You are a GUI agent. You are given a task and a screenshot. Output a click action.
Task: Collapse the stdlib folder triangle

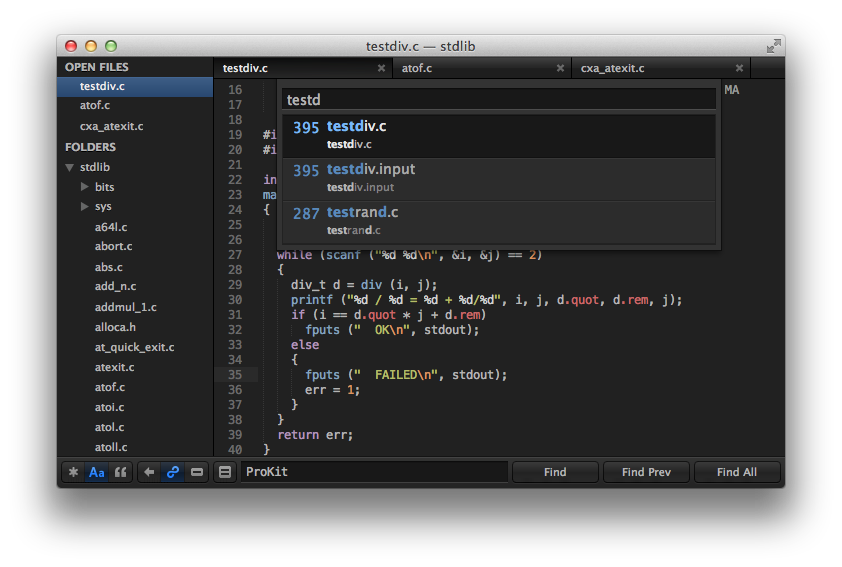click(69, 168)
